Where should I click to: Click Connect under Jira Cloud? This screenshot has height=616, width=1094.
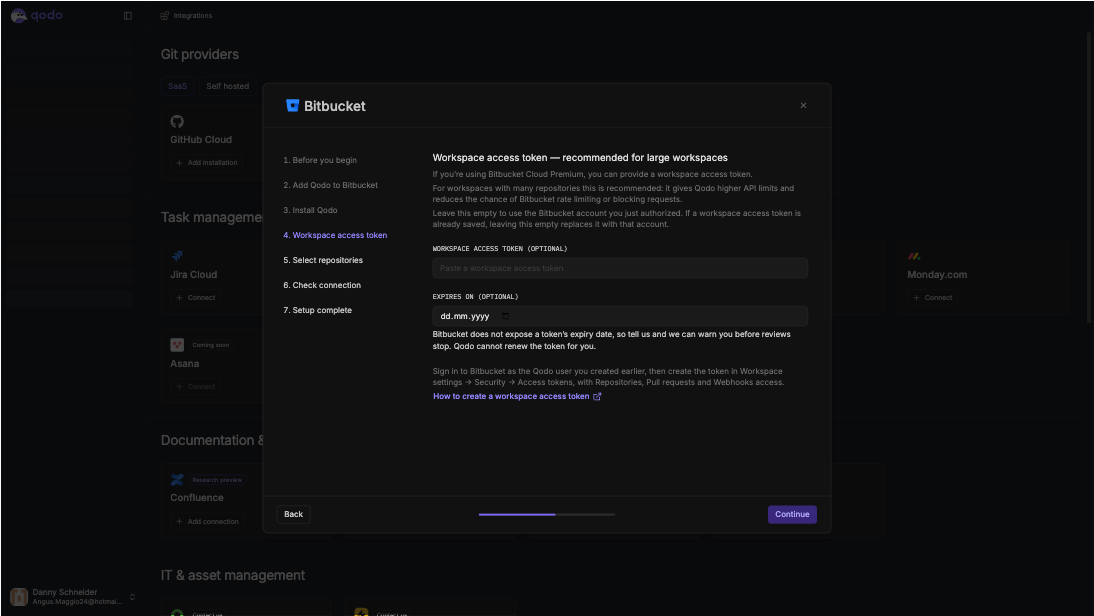click(195, 297)
